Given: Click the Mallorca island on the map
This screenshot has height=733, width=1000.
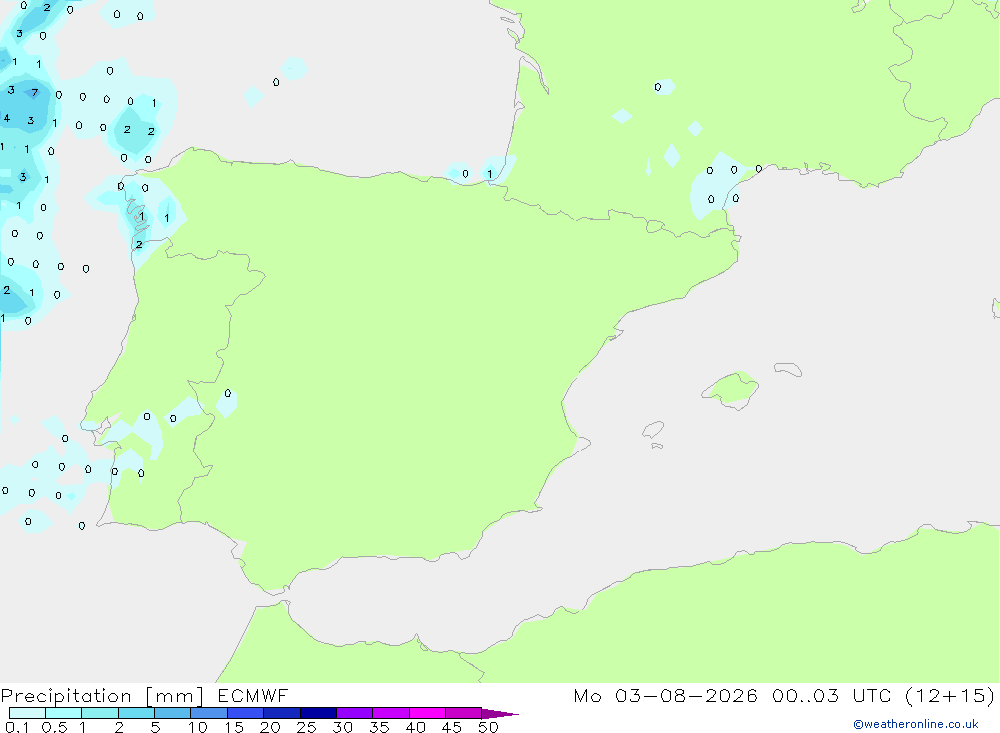Looking at the screenshot, I should pos(731,389).
